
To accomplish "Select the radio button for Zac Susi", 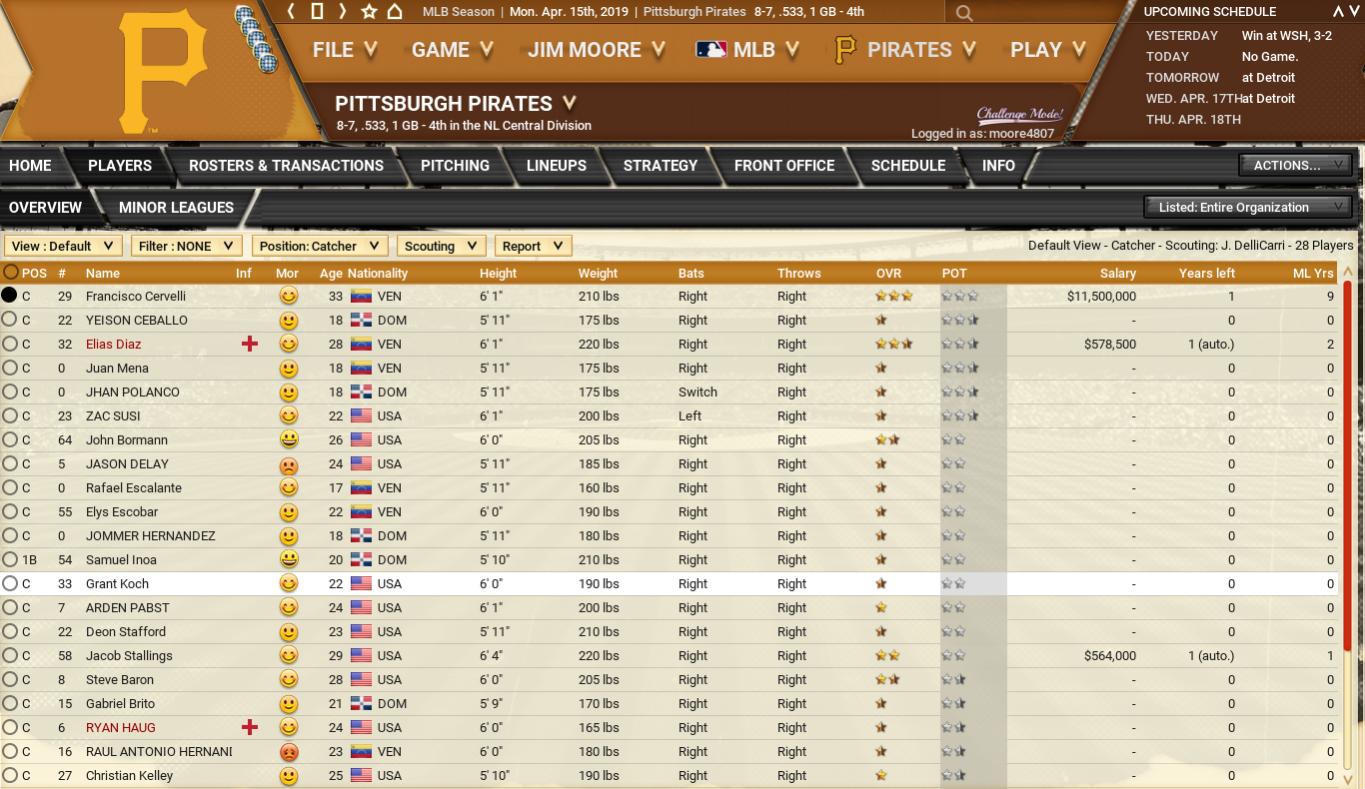I will [10, 416].
